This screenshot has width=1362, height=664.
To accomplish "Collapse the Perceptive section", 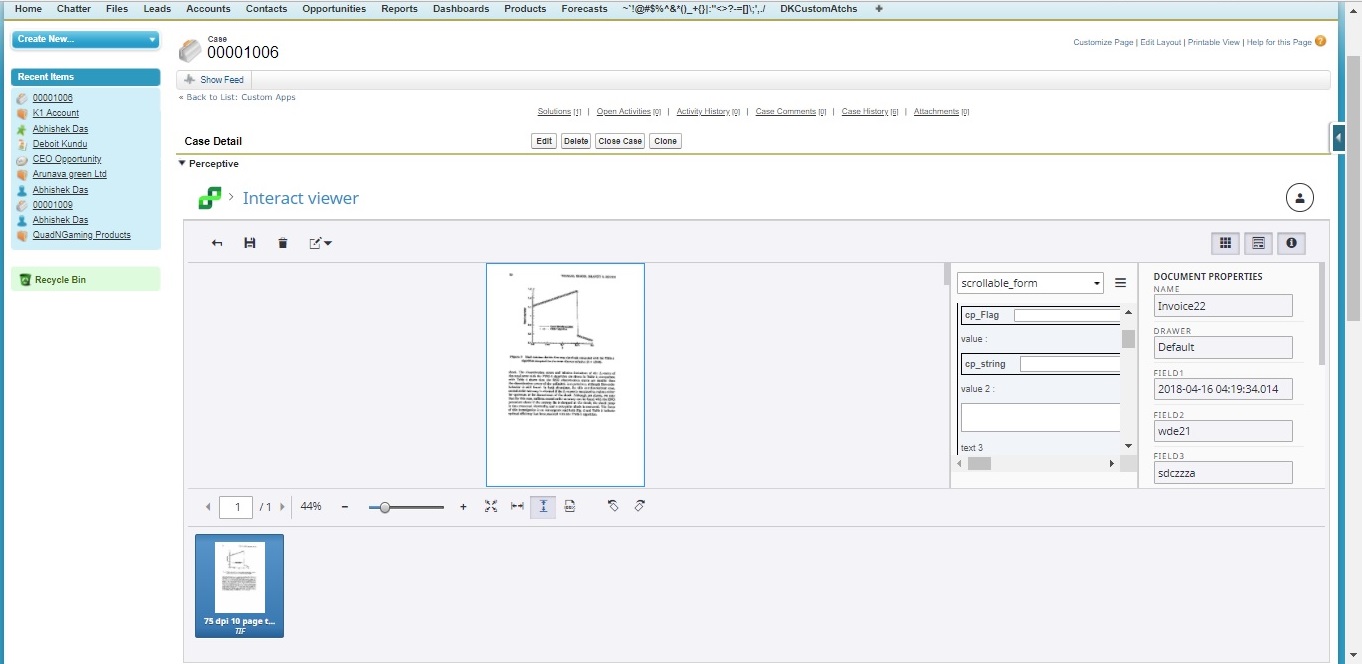I will point(182,164).
